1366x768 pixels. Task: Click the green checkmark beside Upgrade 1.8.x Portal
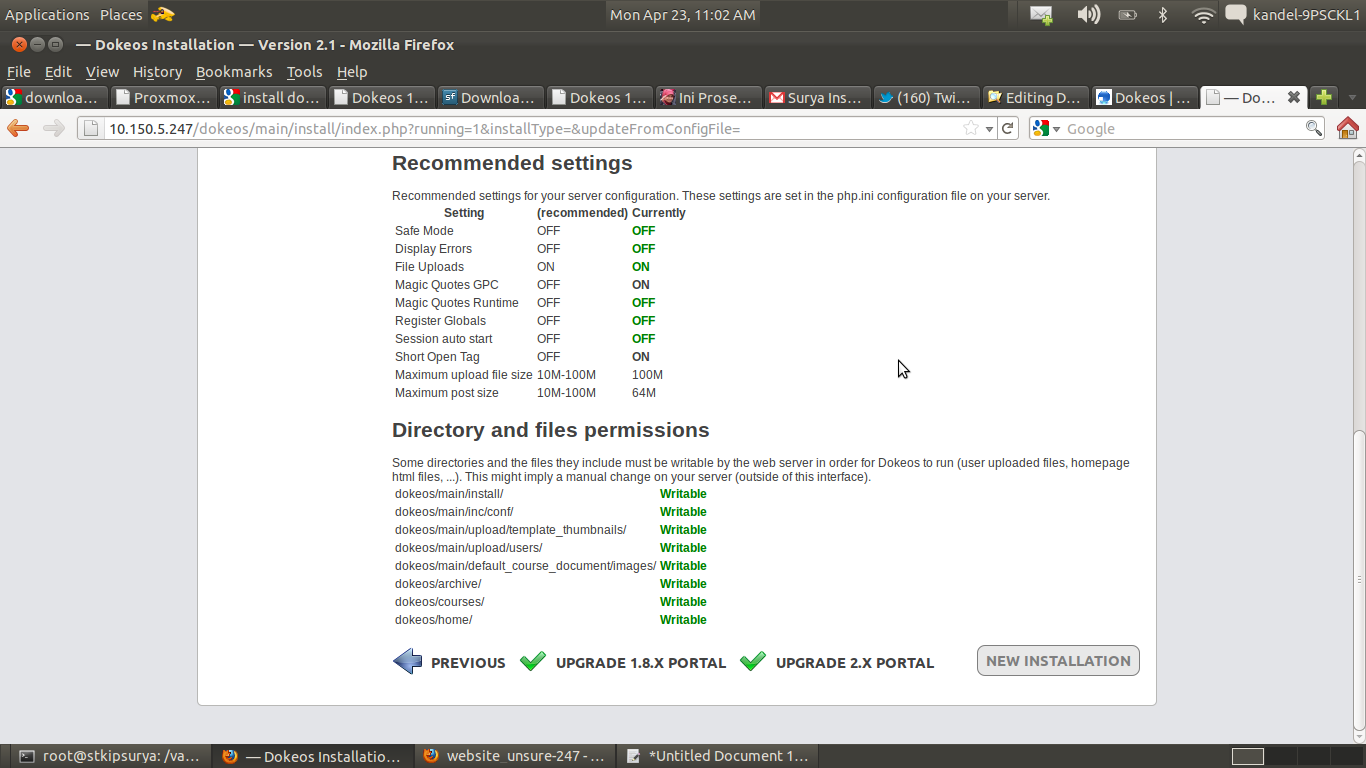533,661
